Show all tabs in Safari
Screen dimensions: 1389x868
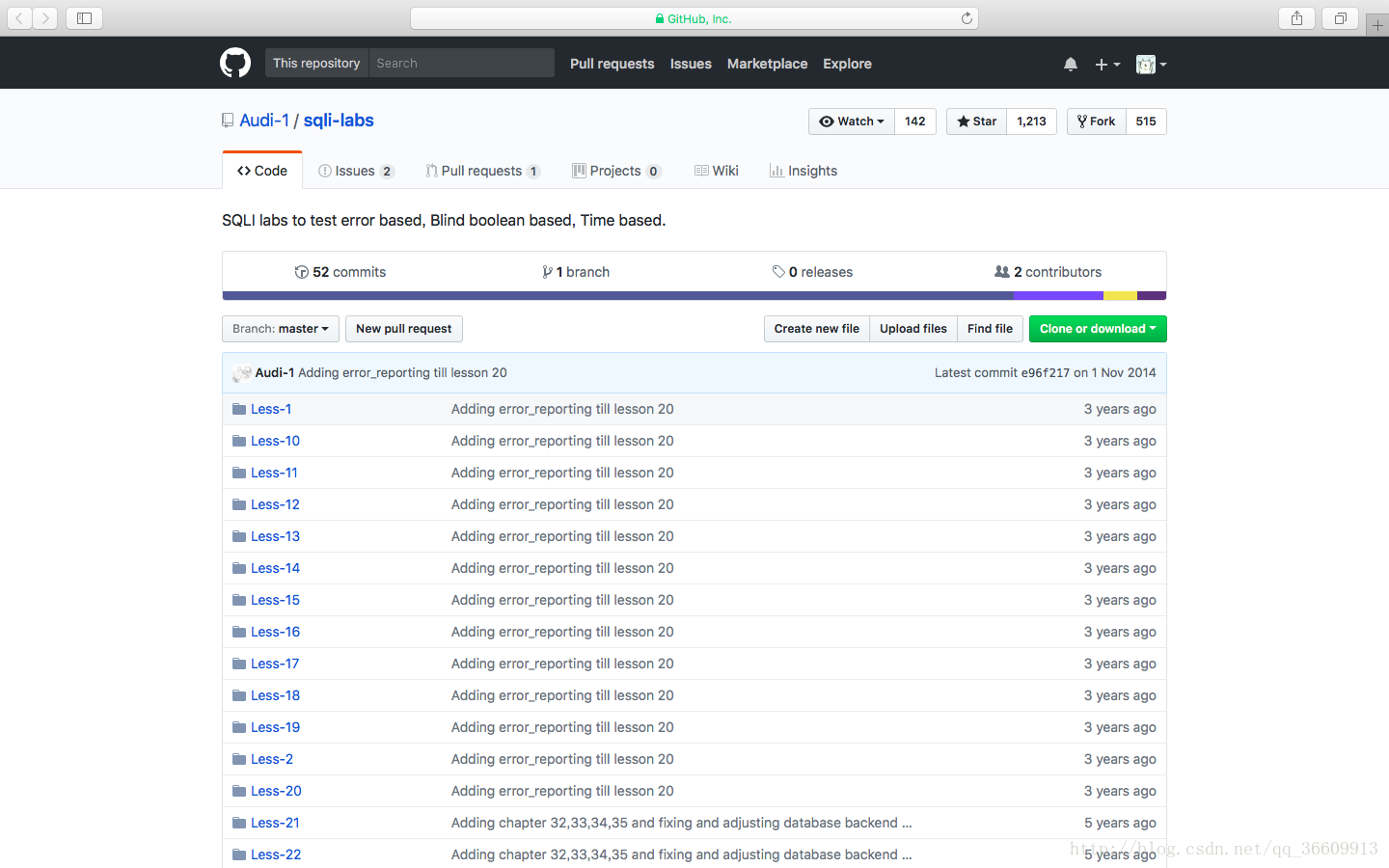[1341, 18]
